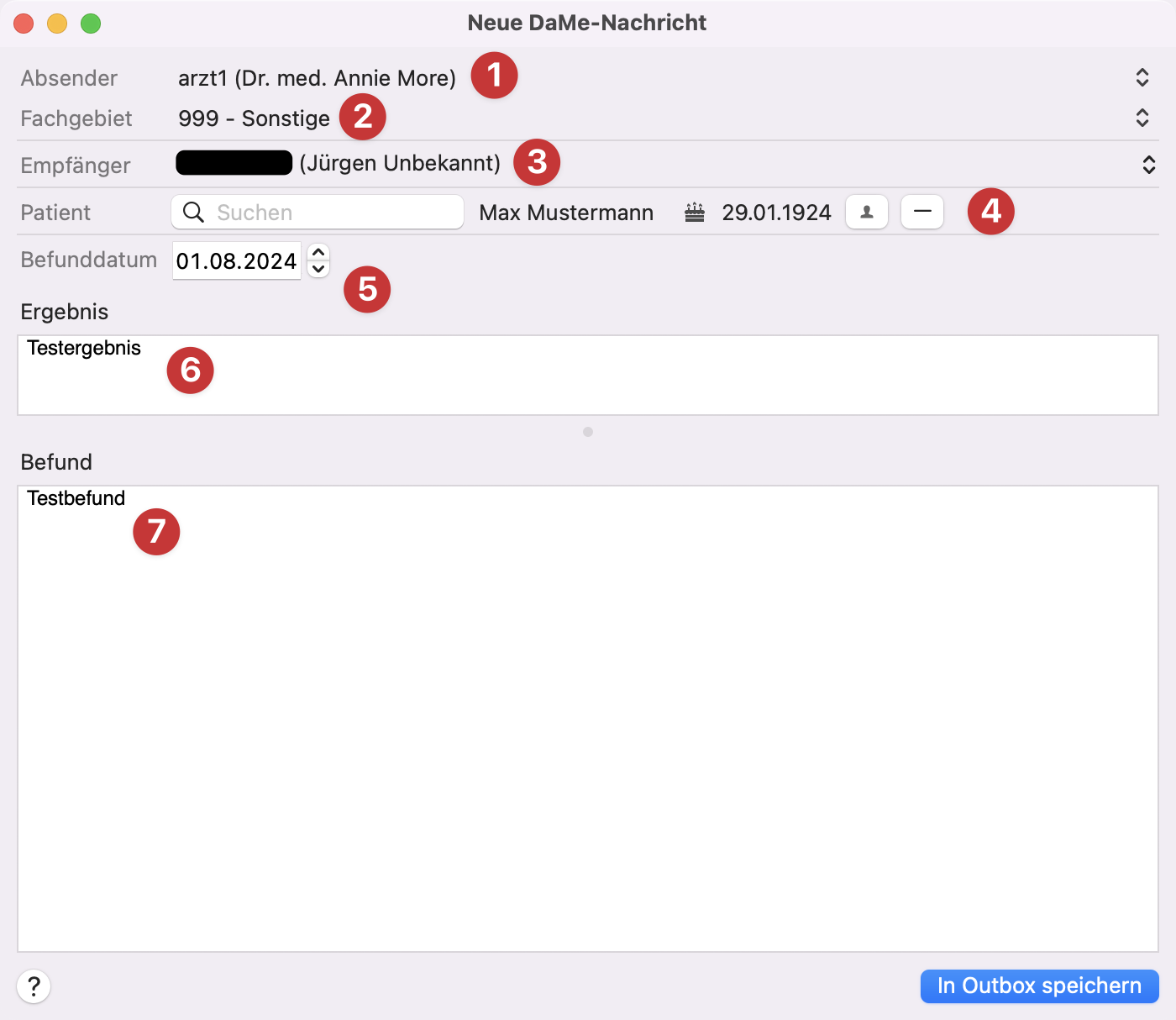Open patient record via person icon button

click(x=867, y=212)
